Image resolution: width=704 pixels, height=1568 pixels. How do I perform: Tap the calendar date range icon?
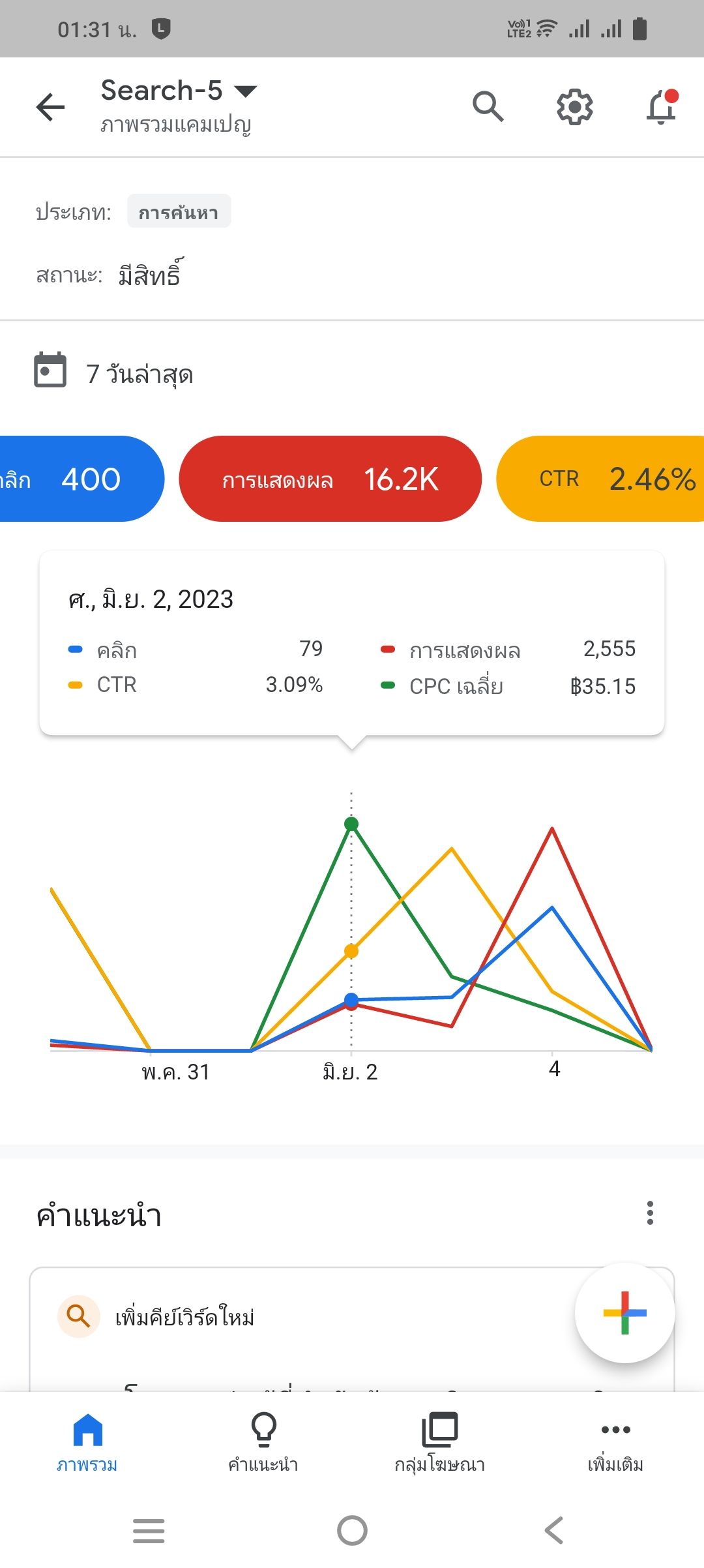coord(50,370)
